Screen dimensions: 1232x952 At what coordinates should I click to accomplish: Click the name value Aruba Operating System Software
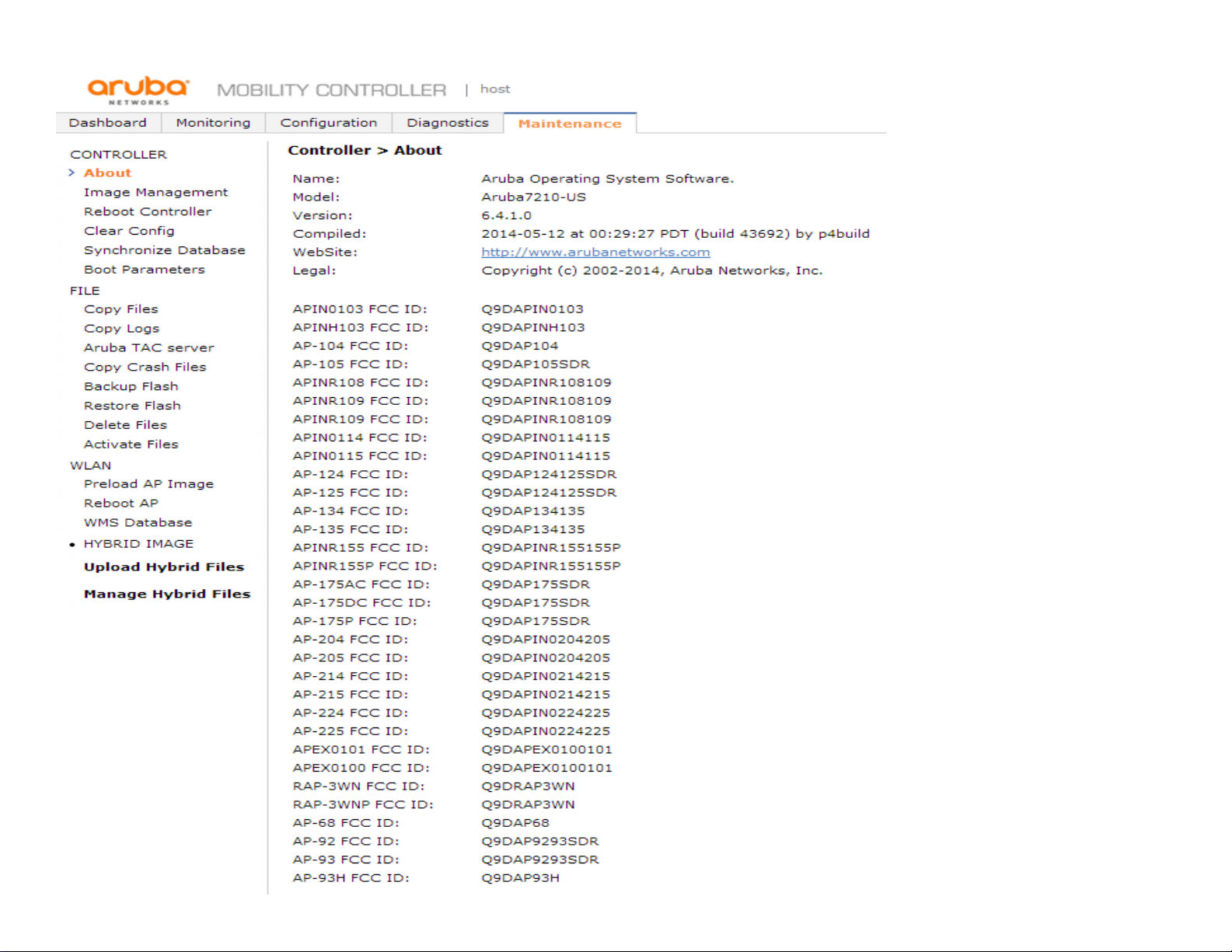point(607,179)
